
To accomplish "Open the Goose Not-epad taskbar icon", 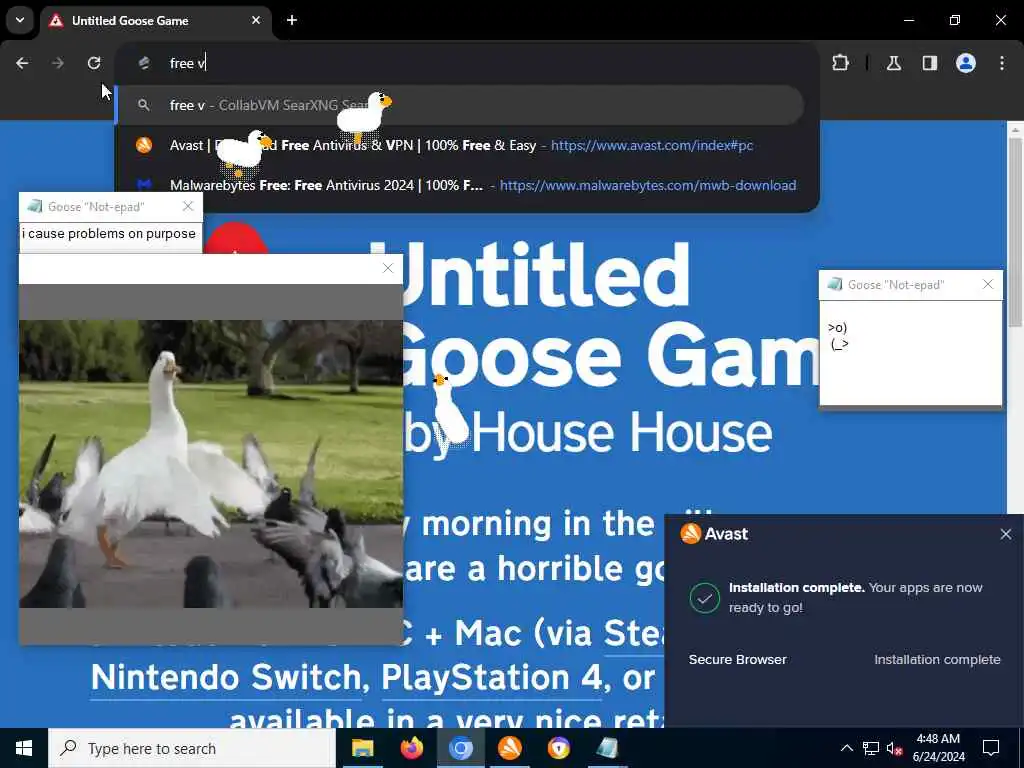I will coord(607,748).
